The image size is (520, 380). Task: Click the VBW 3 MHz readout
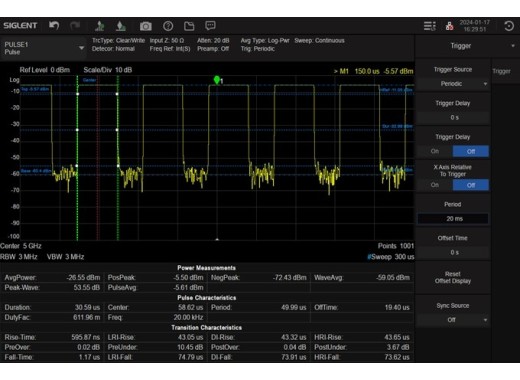pos(65,257)
